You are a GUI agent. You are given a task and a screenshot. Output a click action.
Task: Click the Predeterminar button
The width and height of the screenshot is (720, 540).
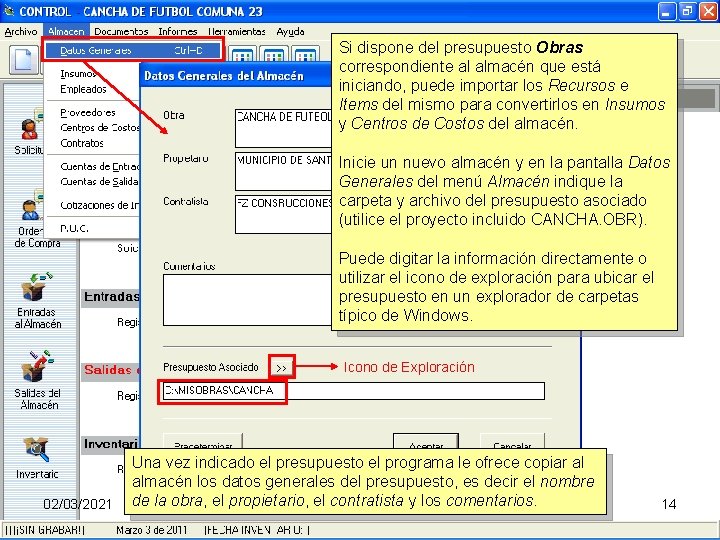pyautogui.click(x=203, y=442)
